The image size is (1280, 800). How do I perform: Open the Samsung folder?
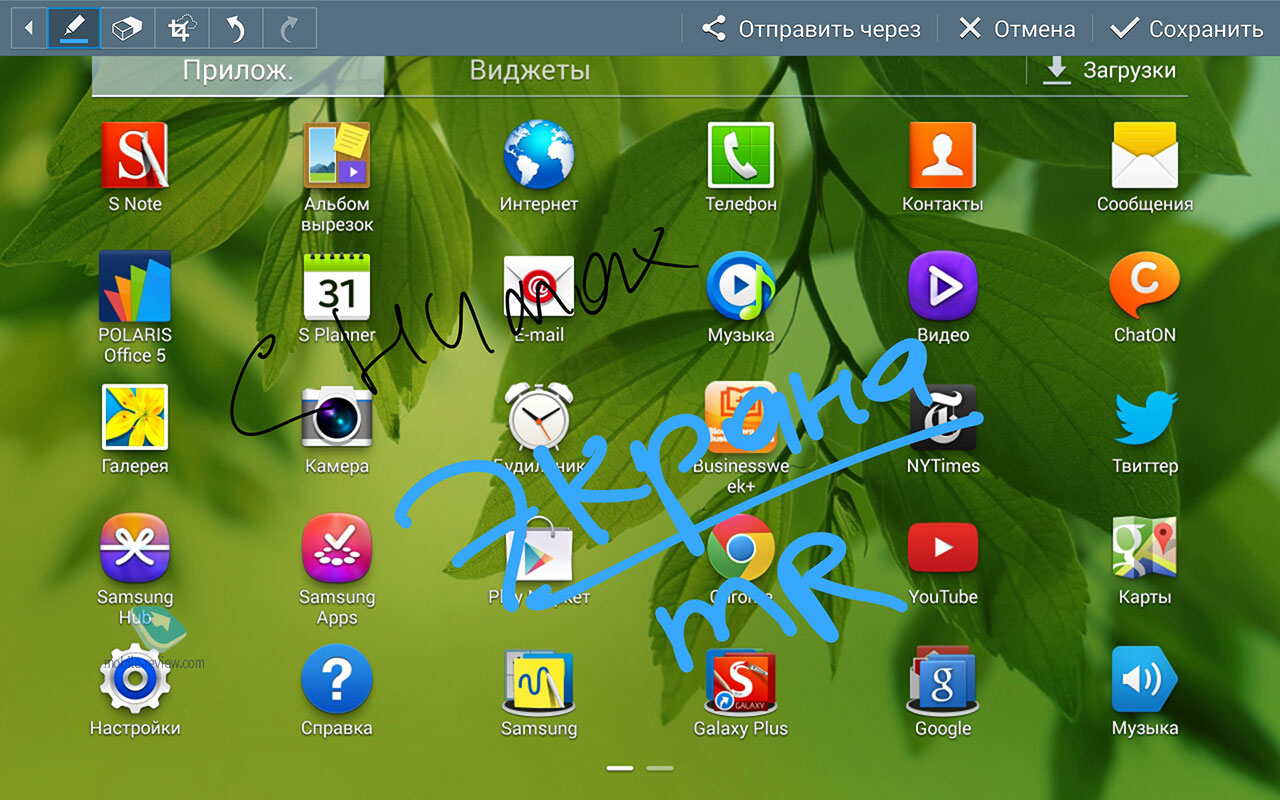539,692
